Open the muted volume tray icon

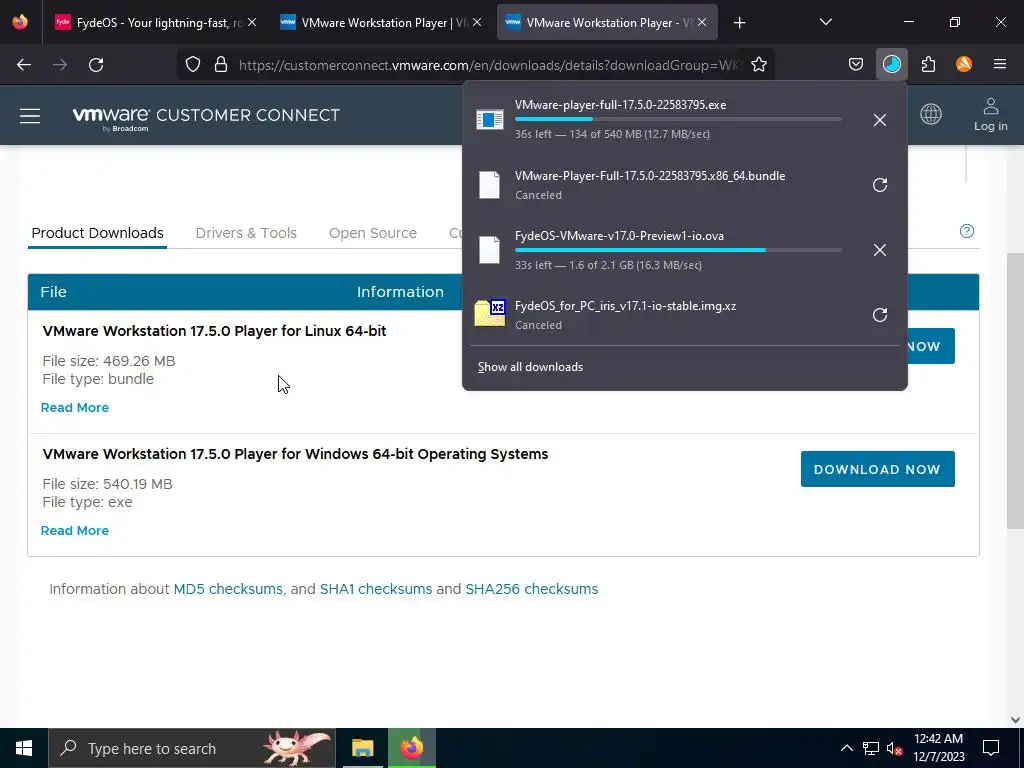tap(894, 748)
